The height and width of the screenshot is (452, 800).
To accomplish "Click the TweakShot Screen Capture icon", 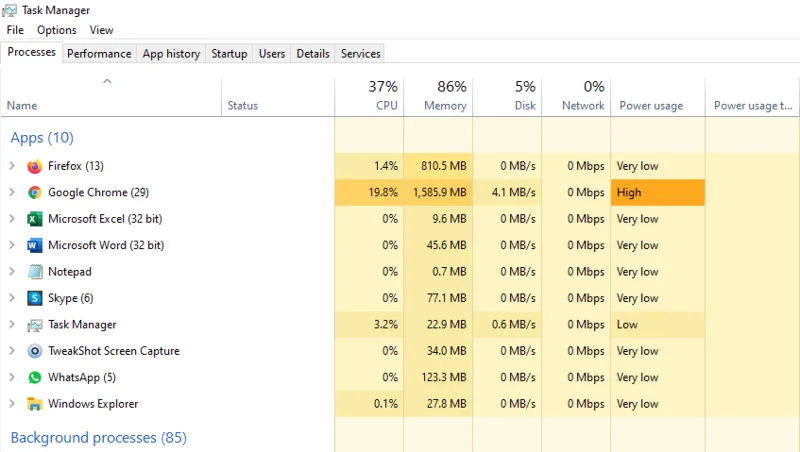I will [35, 351].
